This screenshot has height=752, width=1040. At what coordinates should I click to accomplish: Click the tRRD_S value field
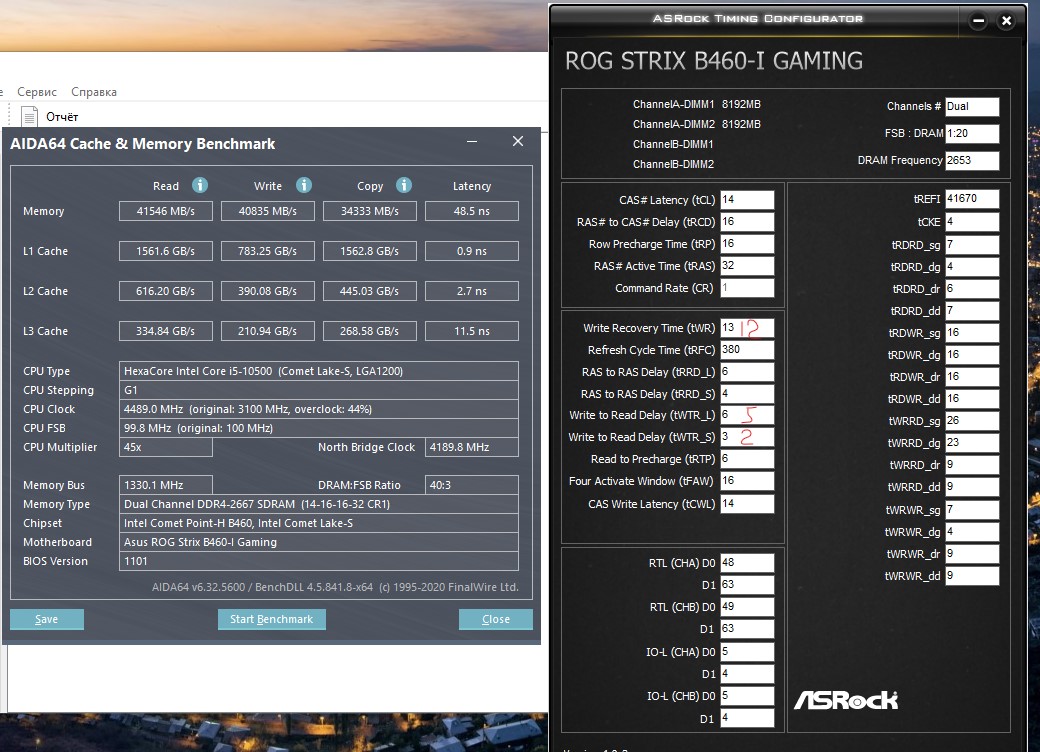point(747,393)
